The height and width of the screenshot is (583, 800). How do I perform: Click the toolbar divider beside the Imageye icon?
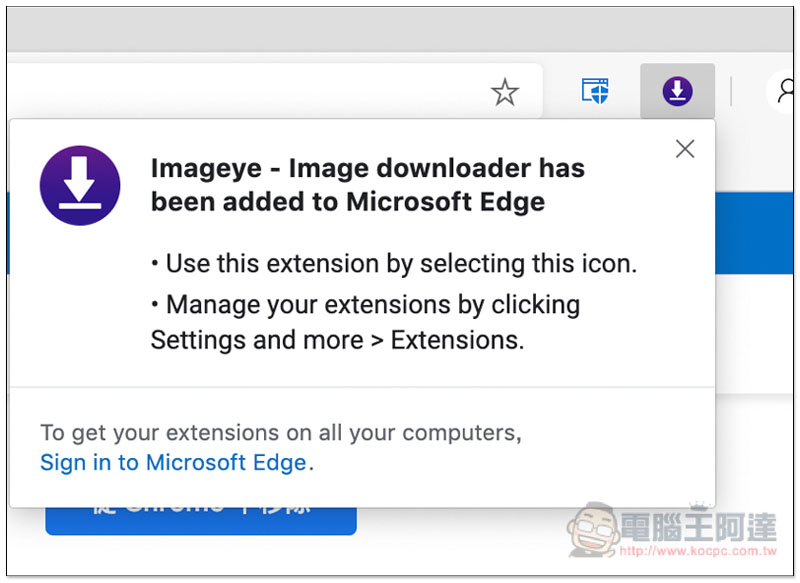(x=731, y=92)
